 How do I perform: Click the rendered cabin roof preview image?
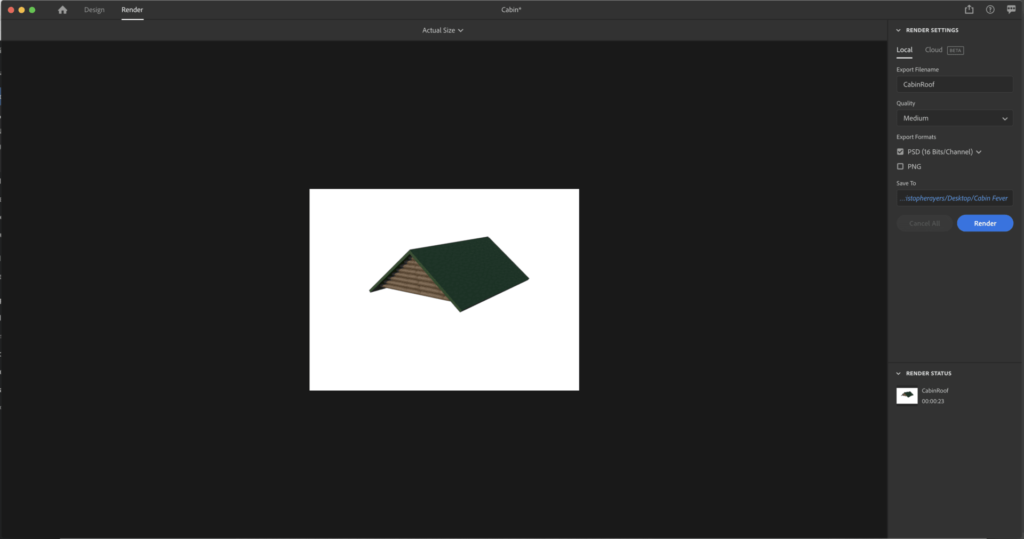444,289
